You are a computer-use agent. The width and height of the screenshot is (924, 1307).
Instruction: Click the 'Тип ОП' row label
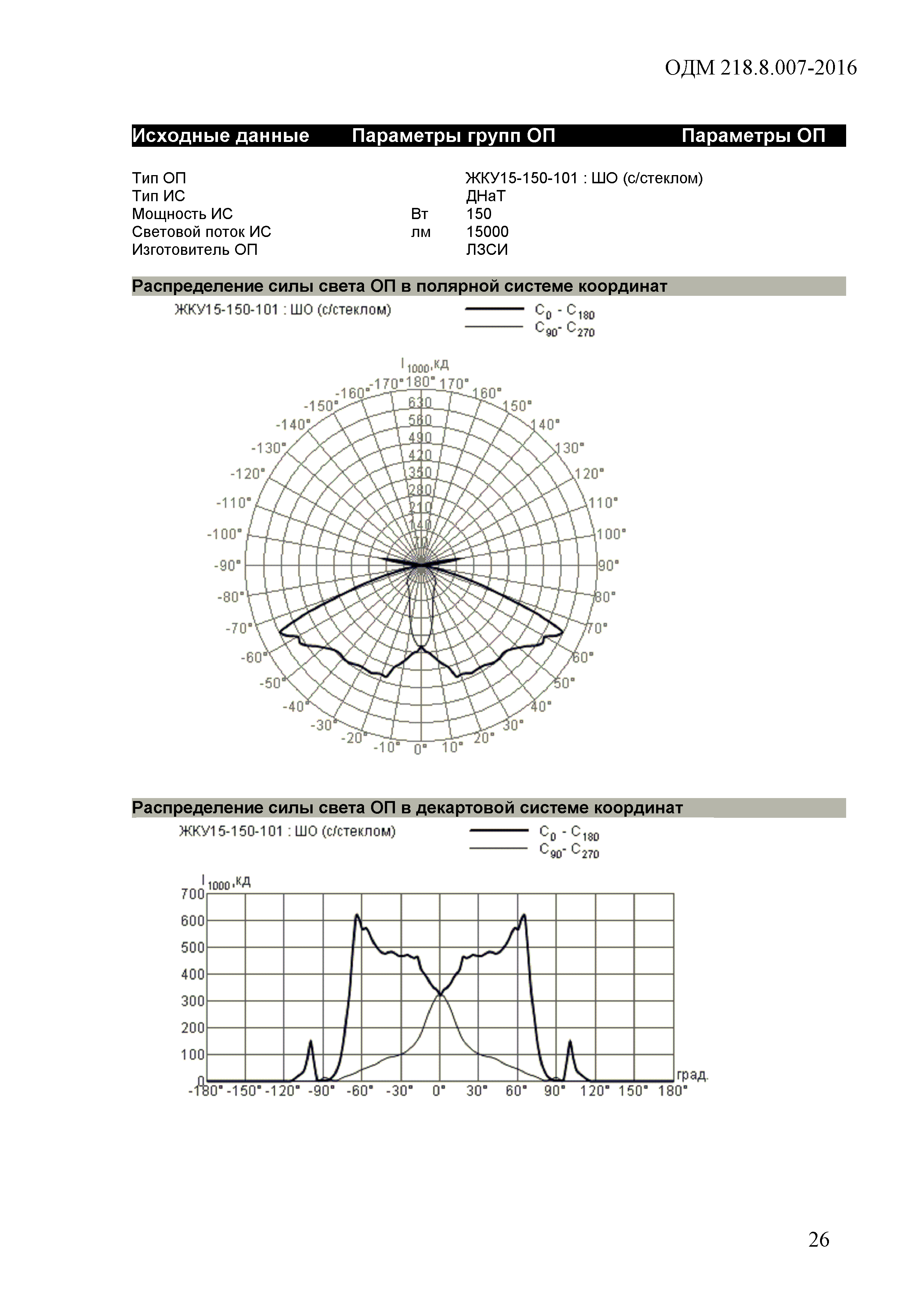(159, 178)
